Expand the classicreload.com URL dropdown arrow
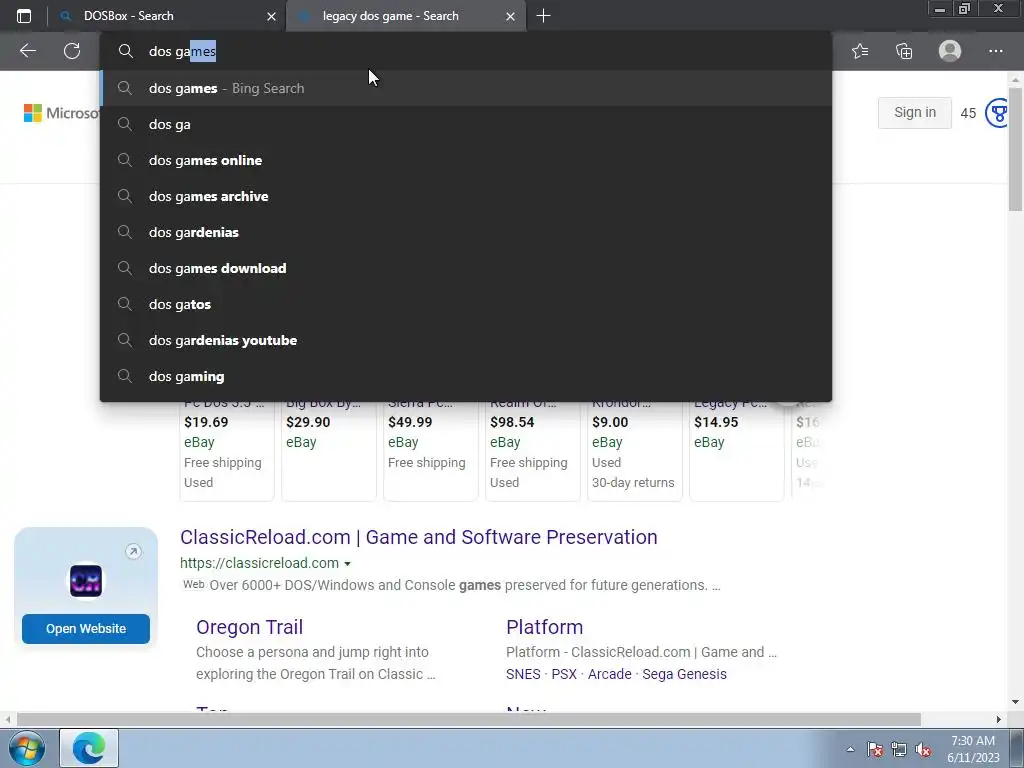Screen dimensions: 1024x768 (347, 564)
